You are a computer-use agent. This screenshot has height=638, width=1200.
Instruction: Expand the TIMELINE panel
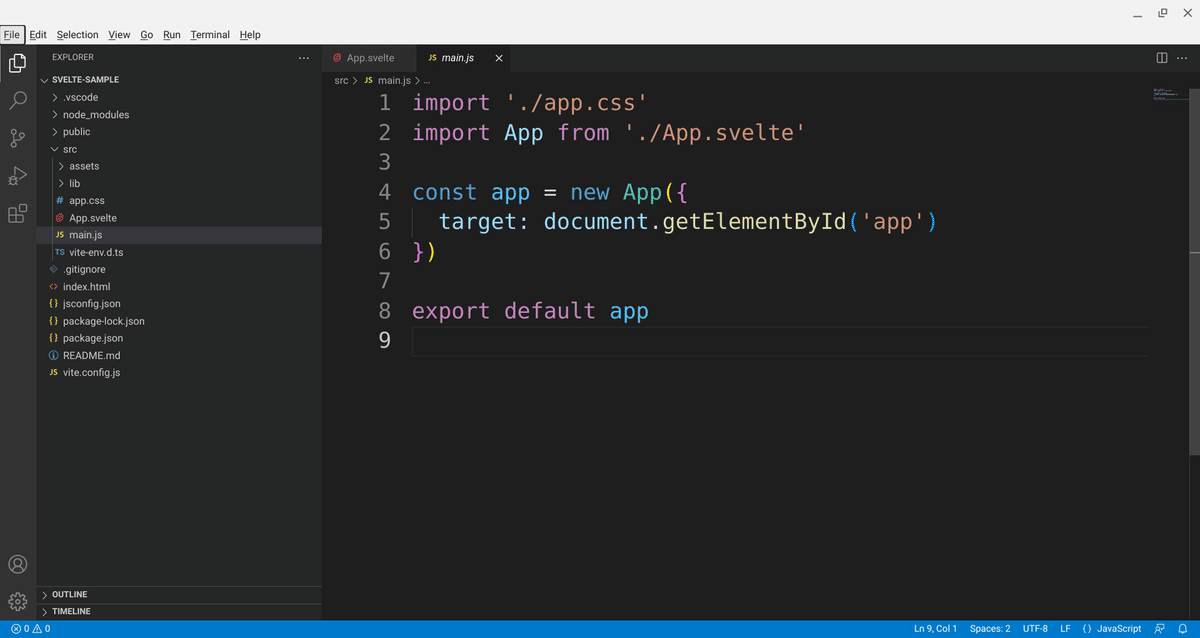tap(179, 611)
